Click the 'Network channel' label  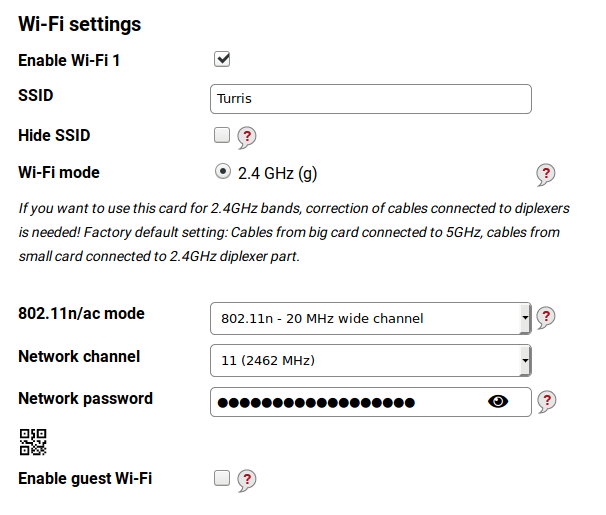(79, 356)
